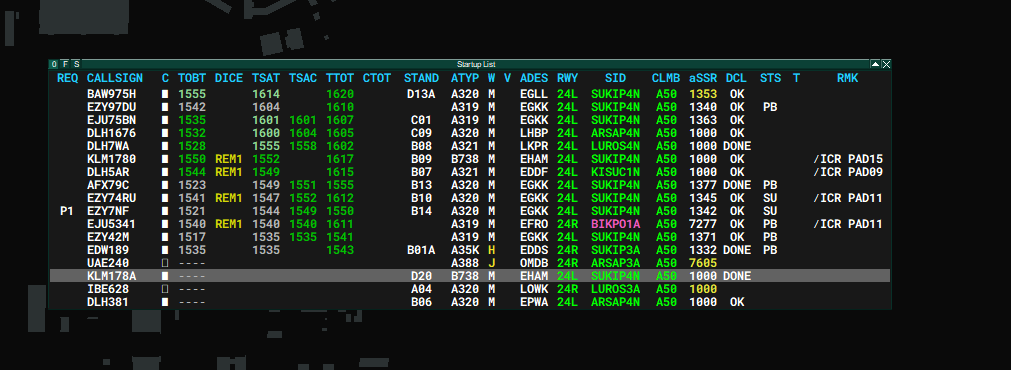Click the RMK column header

click(848, 78)
